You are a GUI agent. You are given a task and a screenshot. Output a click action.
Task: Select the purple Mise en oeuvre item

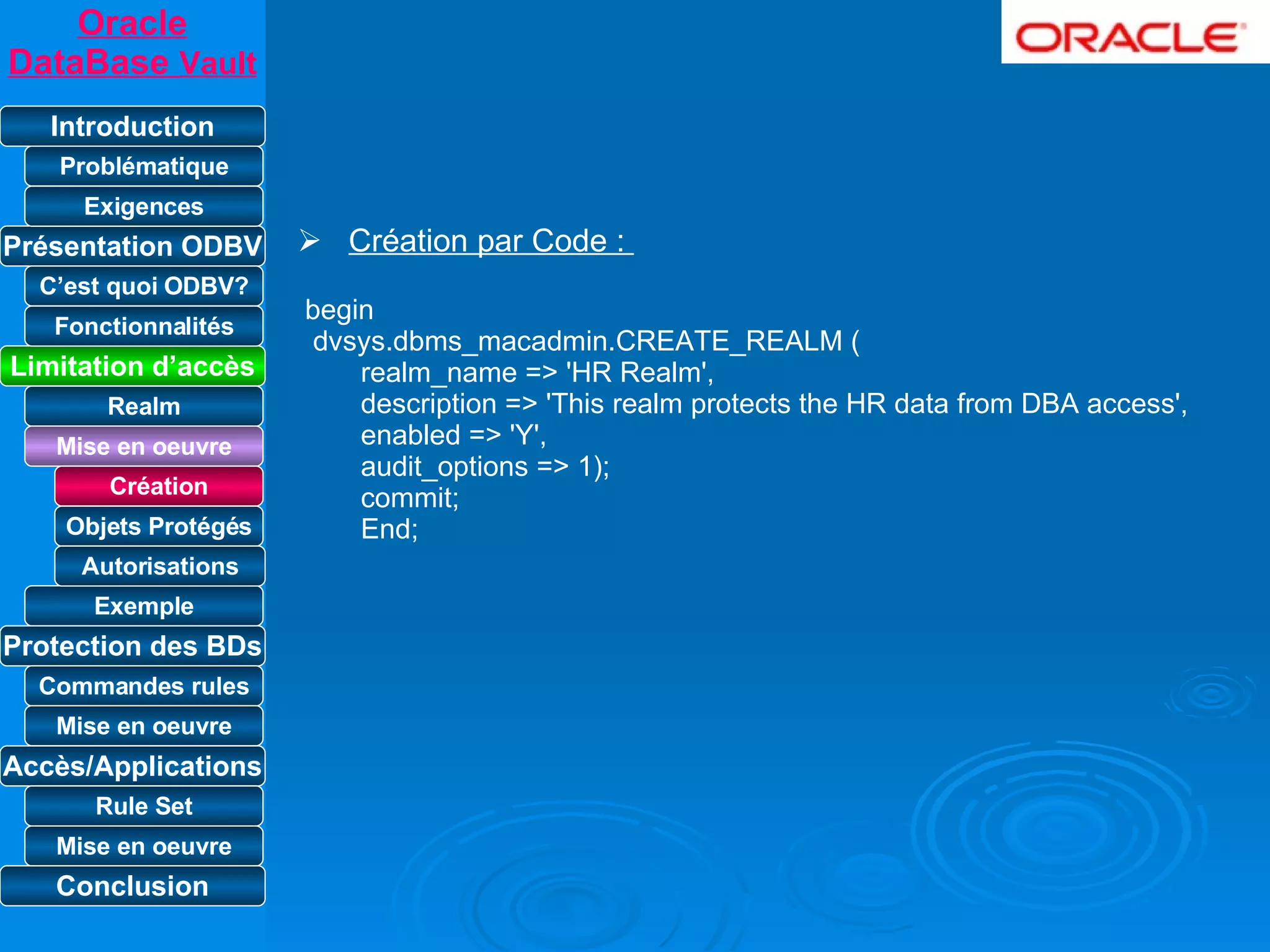pyautogui.click(x=144, y=446)
